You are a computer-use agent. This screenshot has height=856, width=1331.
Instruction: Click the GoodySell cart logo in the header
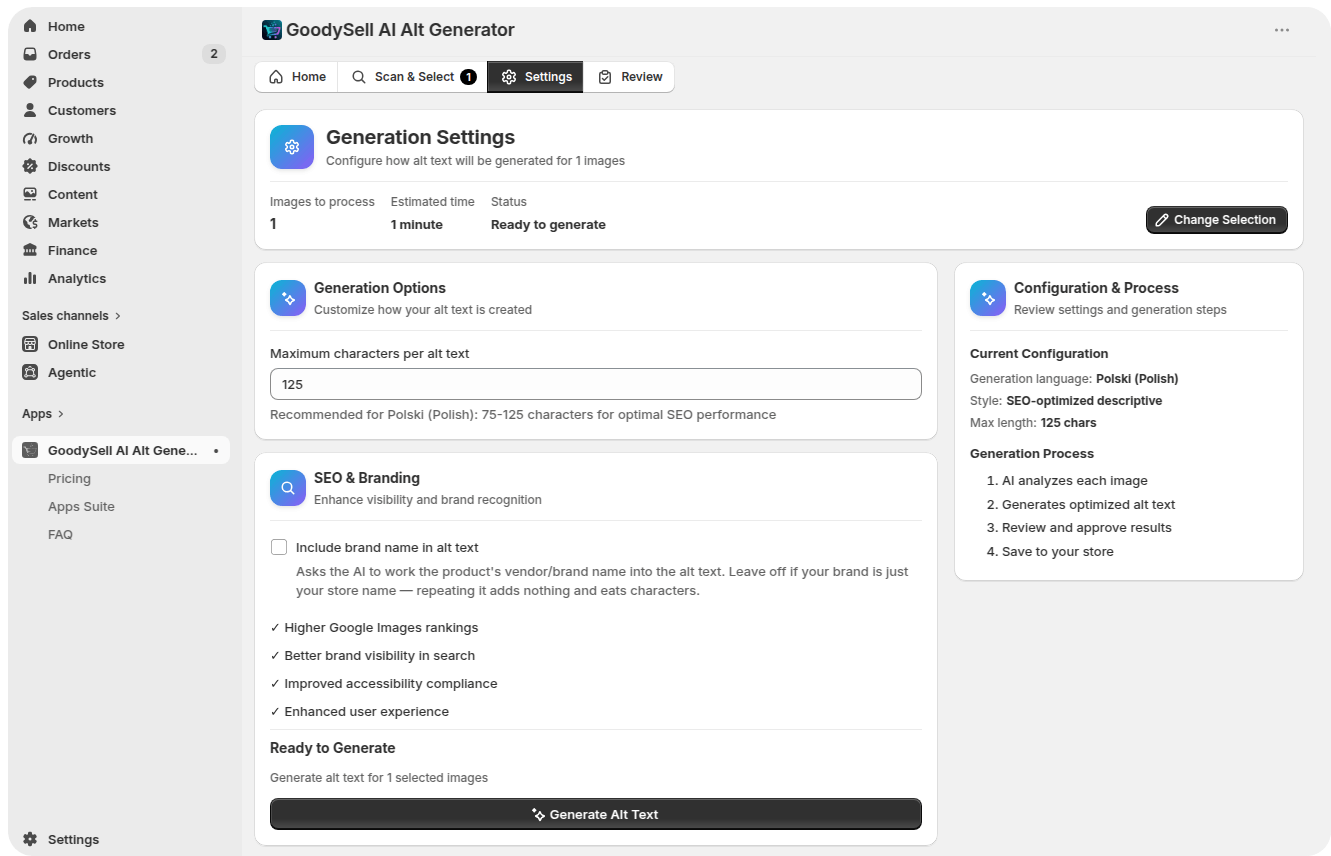point(272,30)
